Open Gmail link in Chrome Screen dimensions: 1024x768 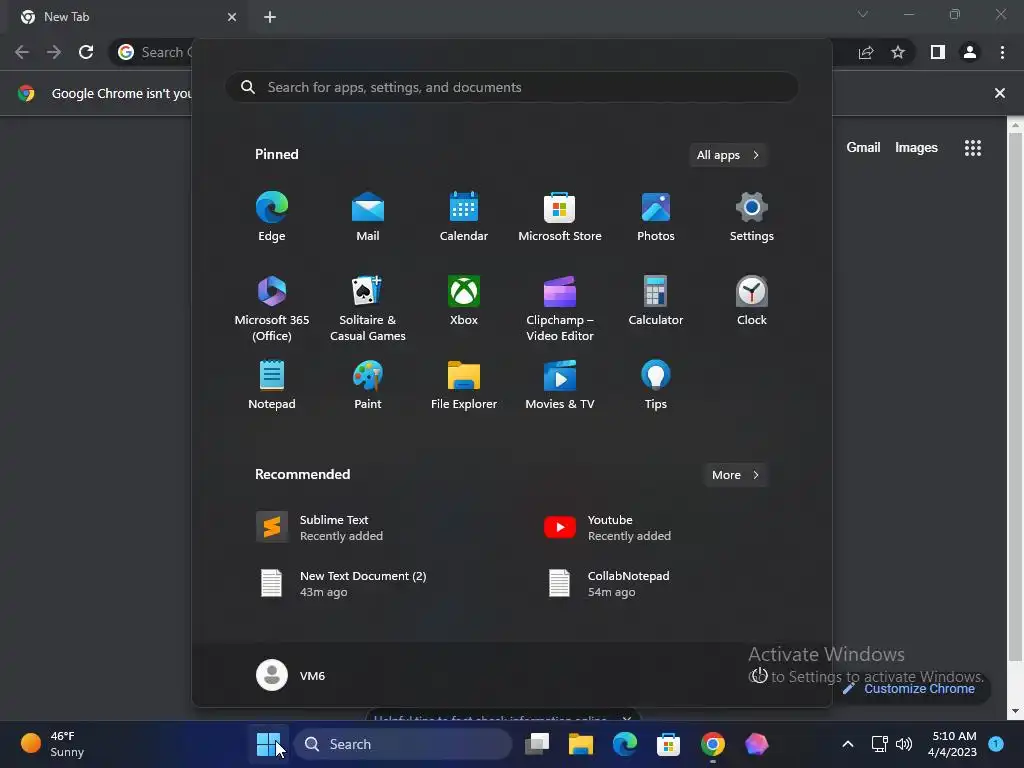pyautogui.click(x=863, y=148)
